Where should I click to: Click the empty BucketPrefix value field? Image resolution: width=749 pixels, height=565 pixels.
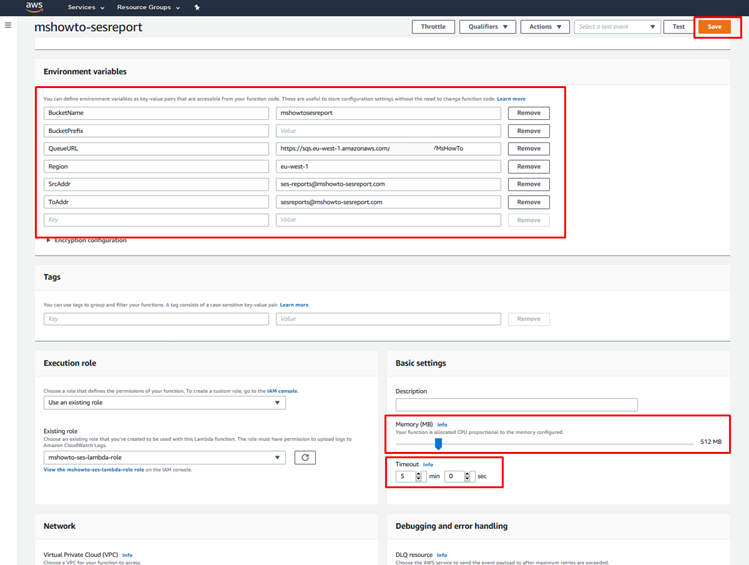388,131
